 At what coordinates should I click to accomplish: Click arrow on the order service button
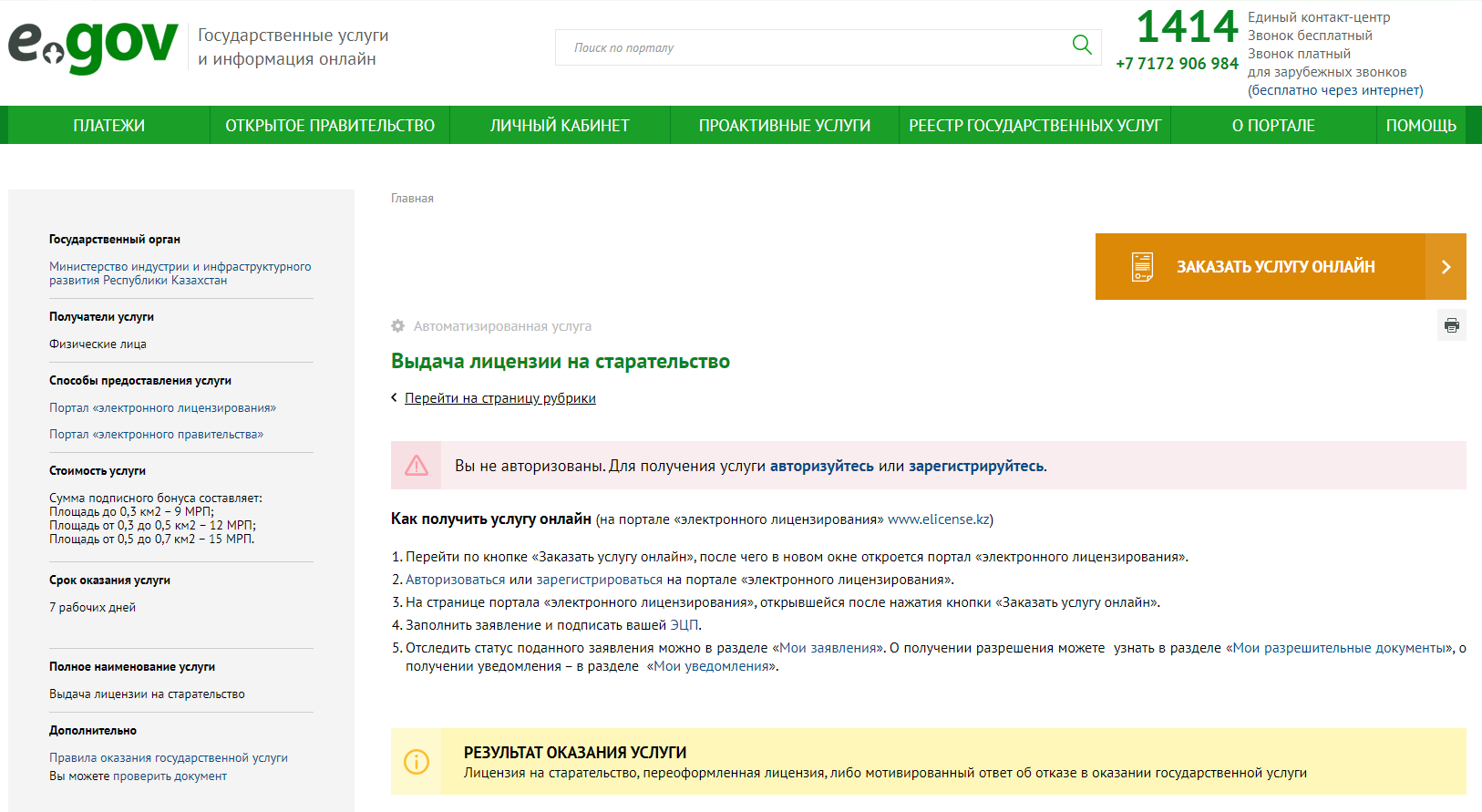pos(1446,267)
